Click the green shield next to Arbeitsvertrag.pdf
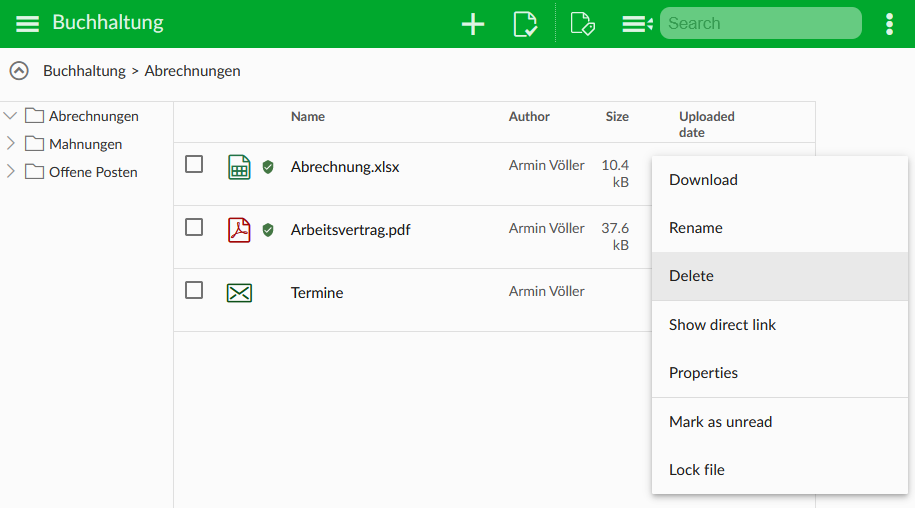This screenshot has height=508, width=915. [268, 230]
